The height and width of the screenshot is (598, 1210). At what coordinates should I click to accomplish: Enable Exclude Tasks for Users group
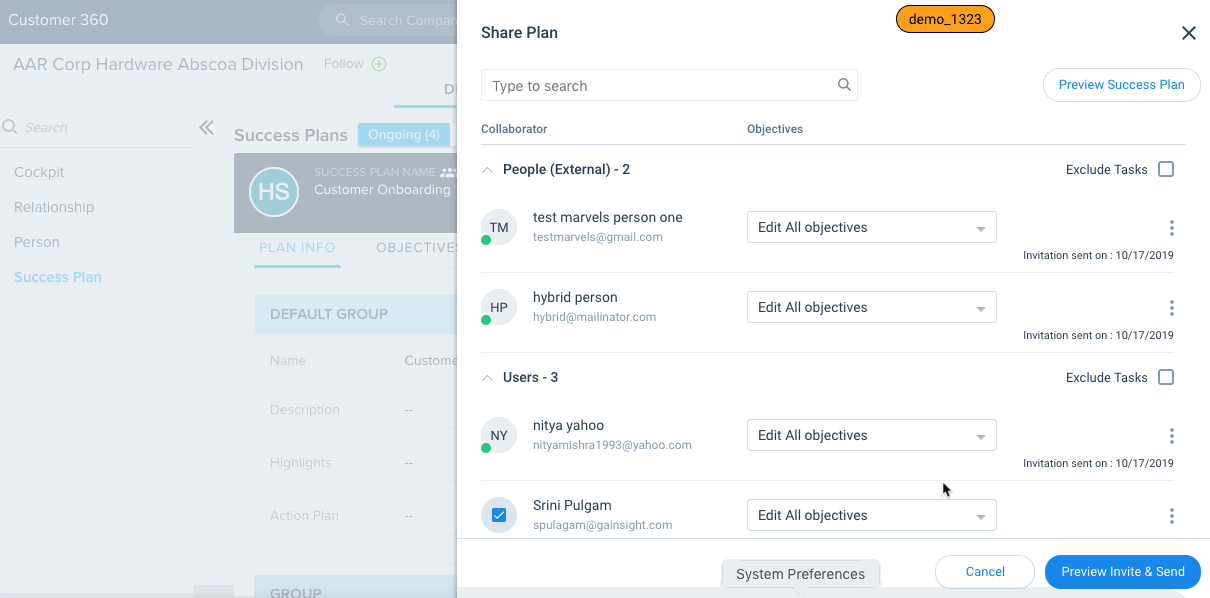(x=1165, y=377)
